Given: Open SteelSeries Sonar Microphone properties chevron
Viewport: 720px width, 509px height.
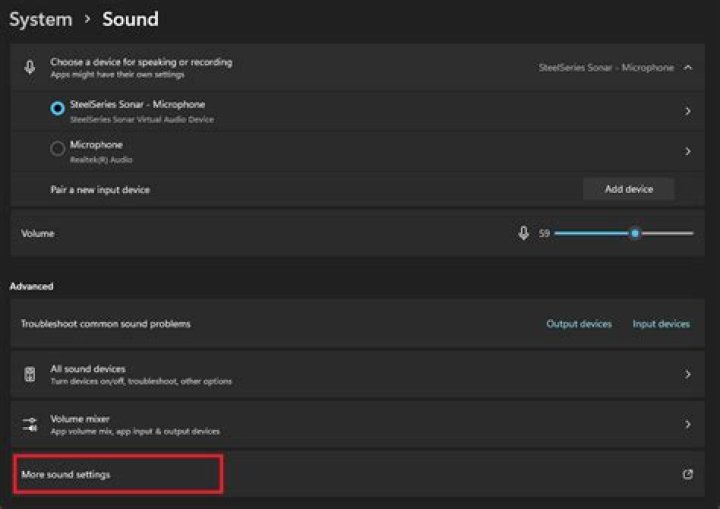Looking at the screenshot, I should click(x=688, y=111).
